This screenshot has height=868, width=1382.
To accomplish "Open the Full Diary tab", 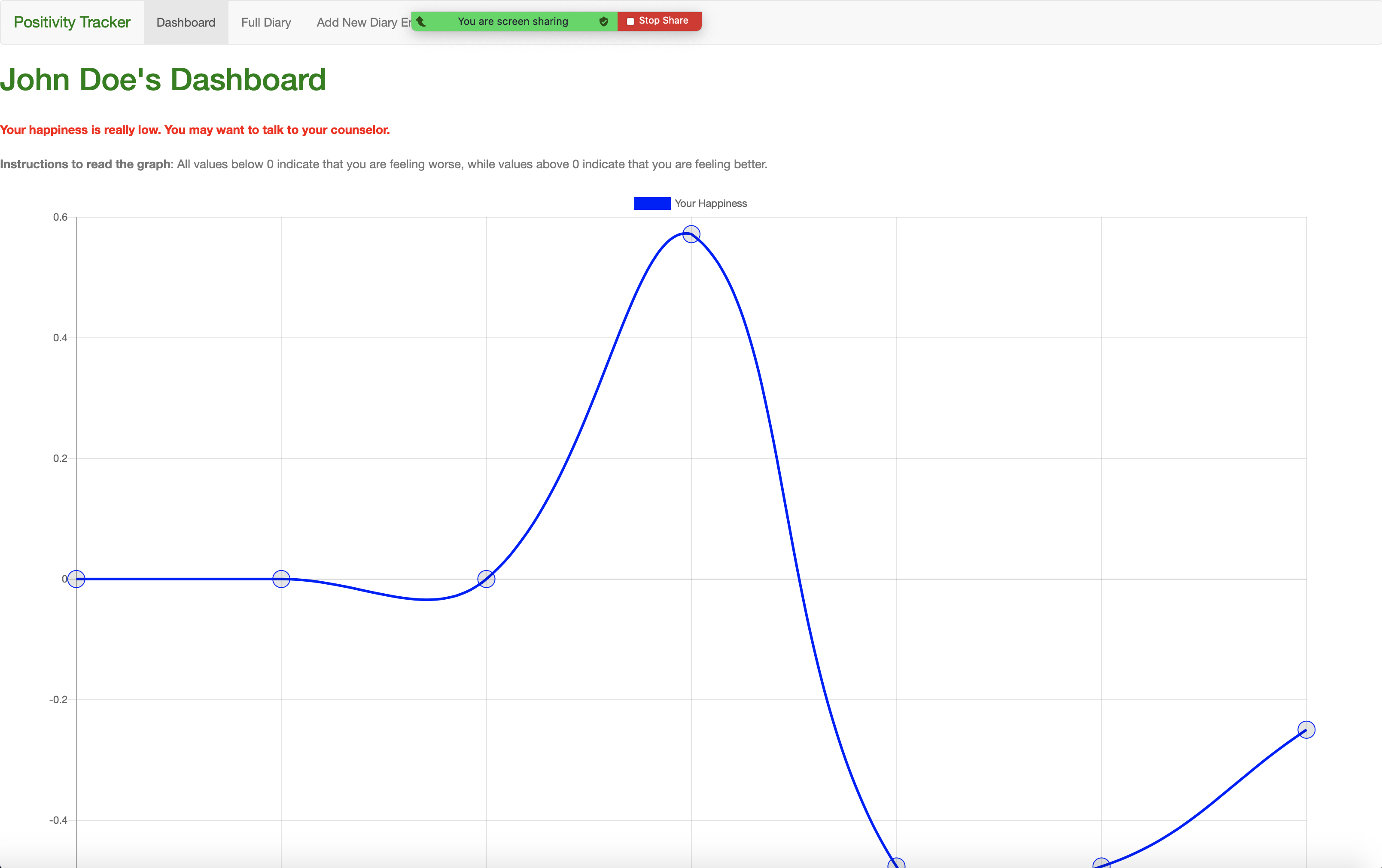I will pos(266,22).
